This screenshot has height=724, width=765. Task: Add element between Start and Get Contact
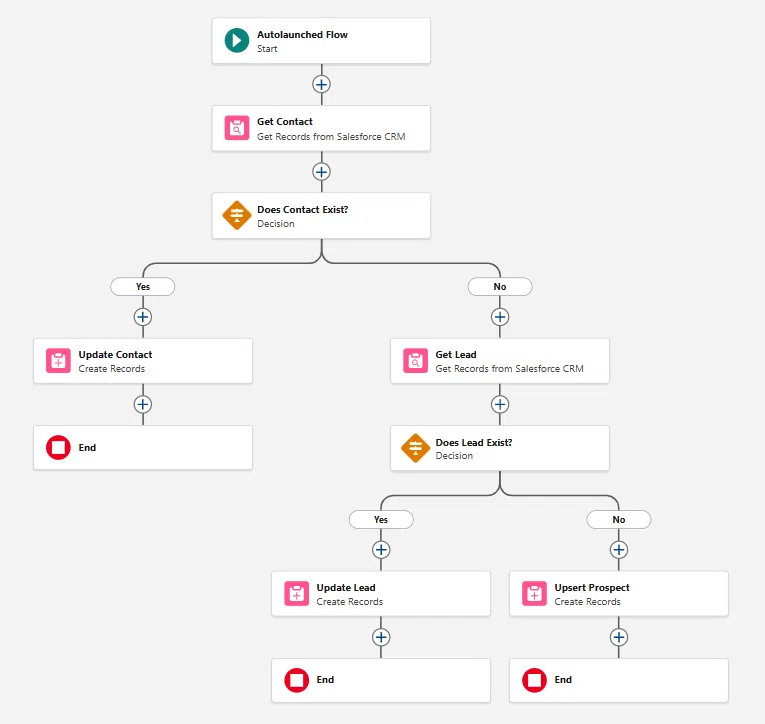[x=321, y=84]
